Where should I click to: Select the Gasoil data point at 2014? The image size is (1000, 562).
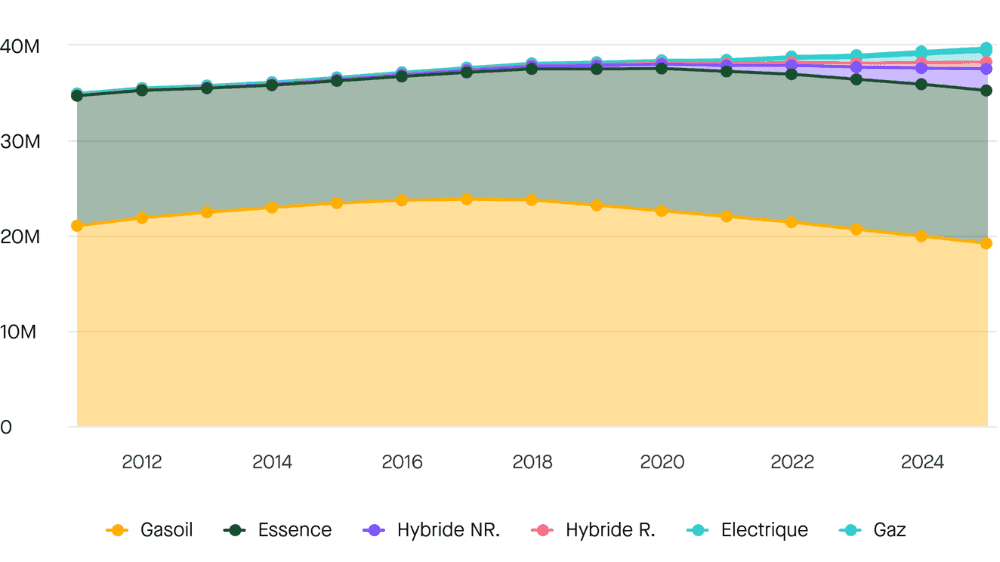(x=272, y=207)
